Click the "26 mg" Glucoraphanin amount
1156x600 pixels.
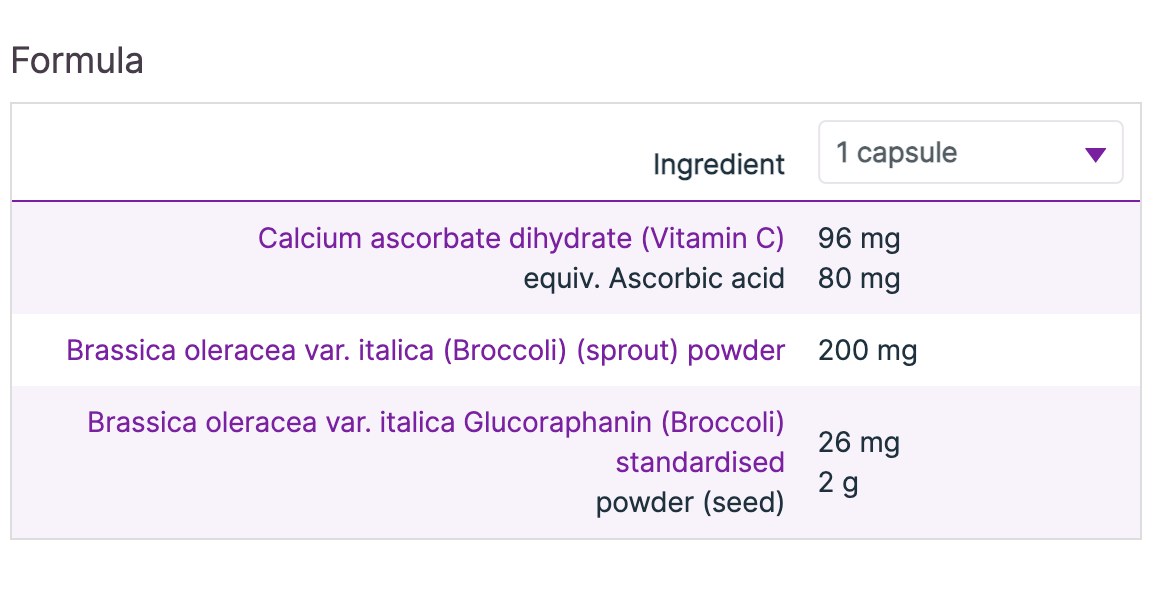[x=858, y=443]
